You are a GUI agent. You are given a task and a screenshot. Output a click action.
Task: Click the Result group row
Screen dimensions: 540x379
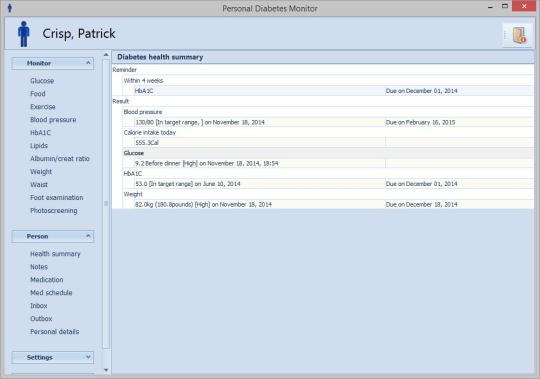(x=323, y=101)
